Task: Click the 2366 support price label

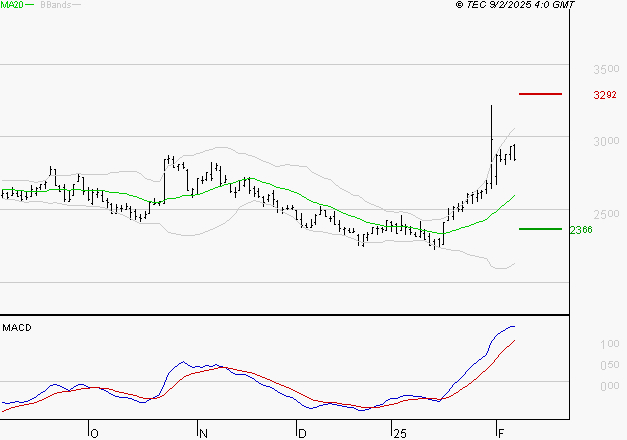Action: coord(581,230)
